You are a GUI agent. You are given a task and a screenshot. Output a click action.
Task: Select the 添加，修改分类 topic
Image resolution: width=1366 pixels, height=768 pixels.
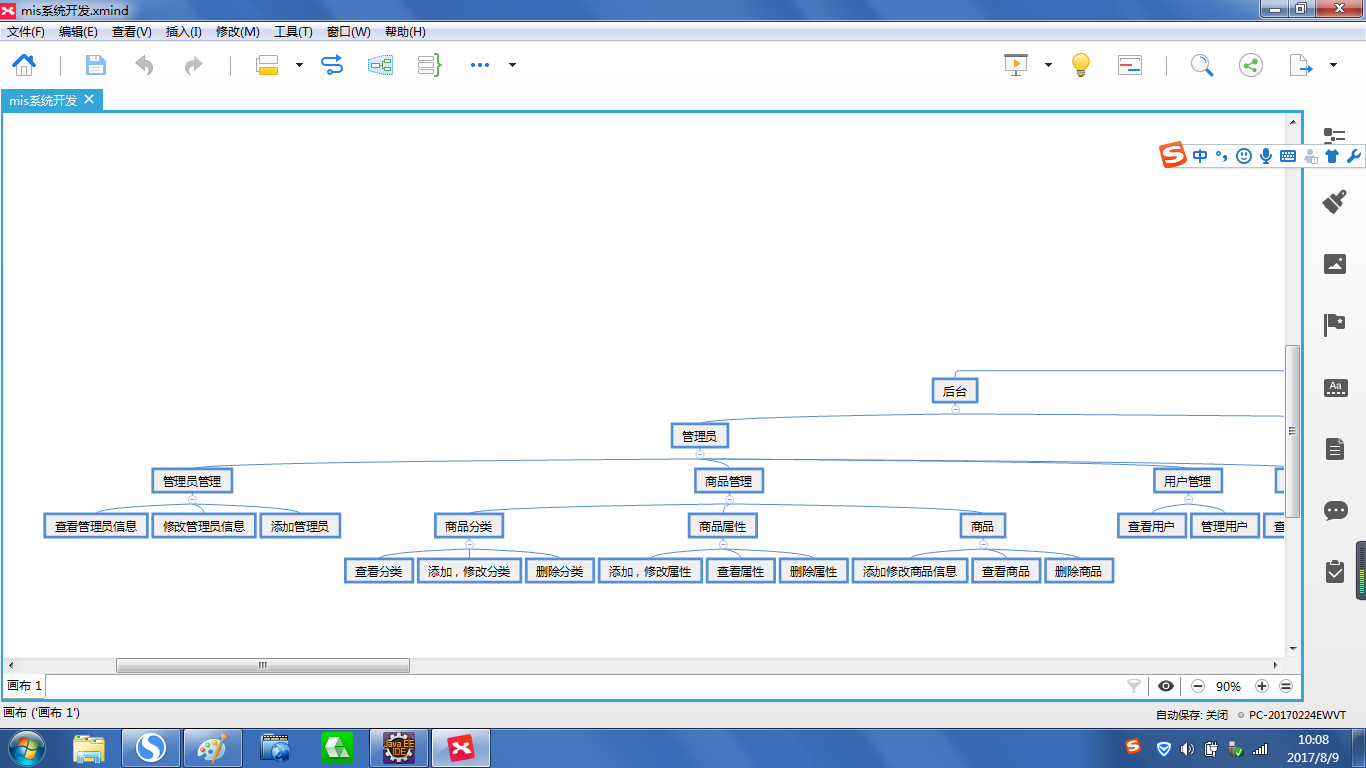(469, 571)
